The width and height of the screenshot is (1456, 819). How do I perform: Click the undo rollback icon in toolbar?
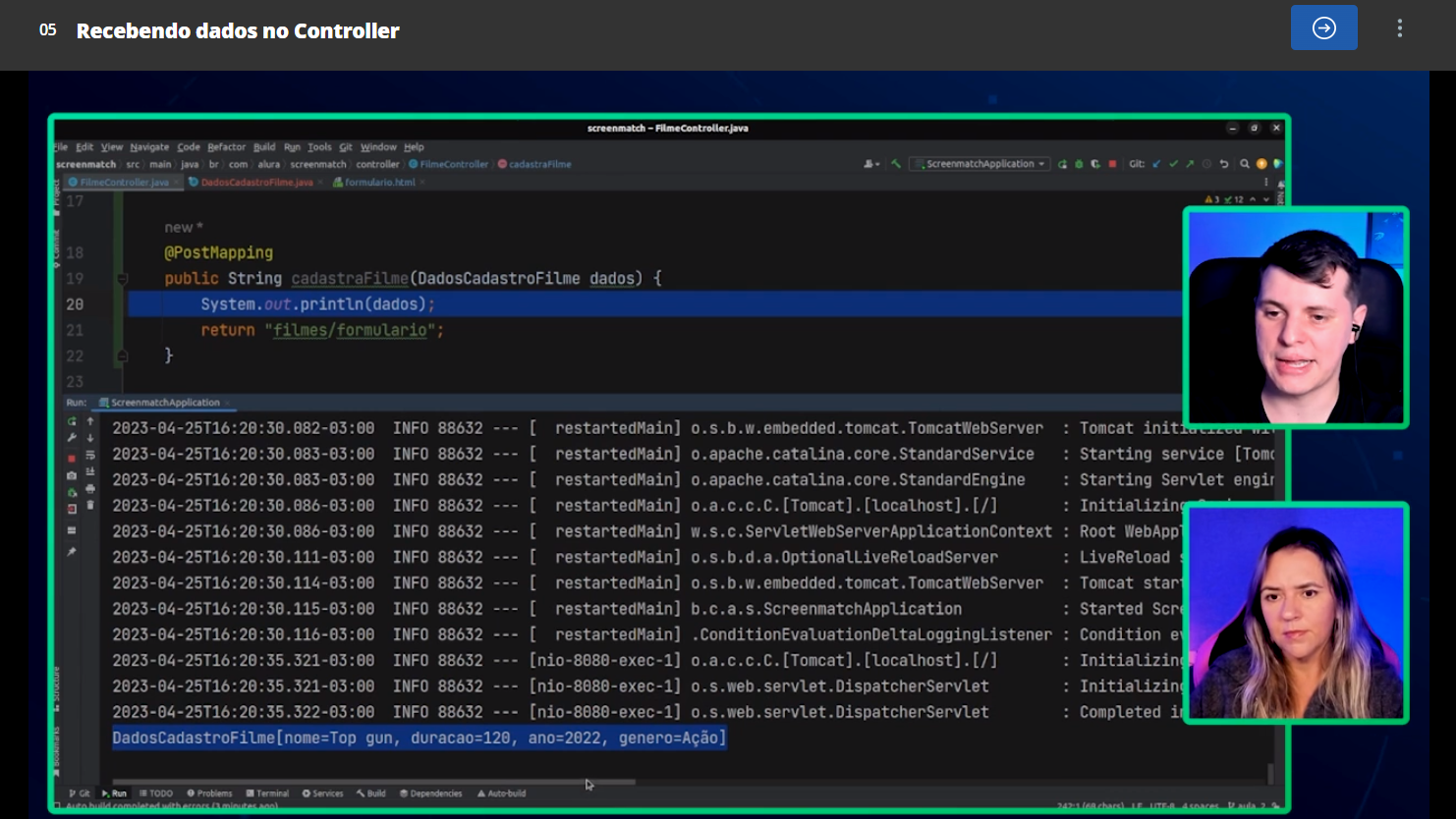coord(1224,164)
